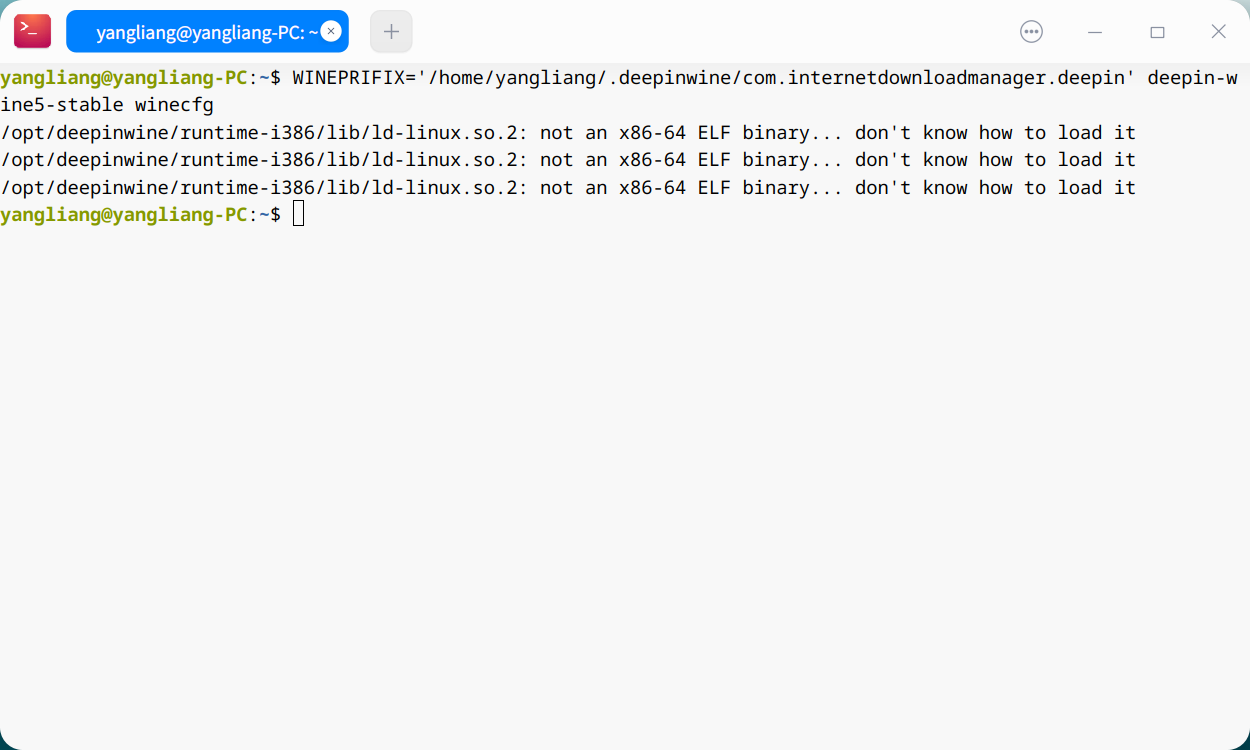The height and width of the screenshot is (750, 1250).
Task: Click the deepin-w text ending the first line
Action: tap(1193, 78)
